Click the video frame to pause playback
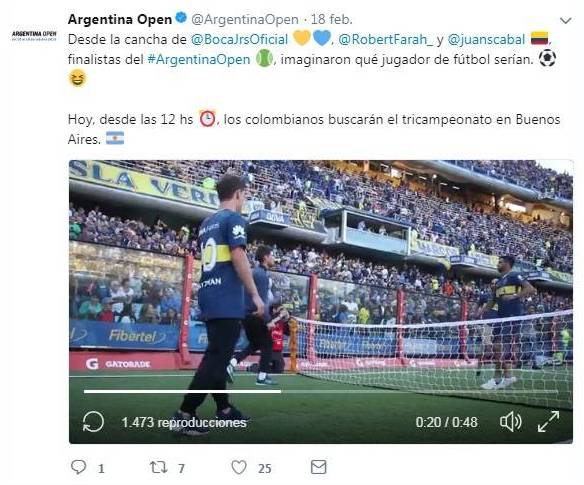The width and height of the screenshot is (584, 485). point(321,276)
